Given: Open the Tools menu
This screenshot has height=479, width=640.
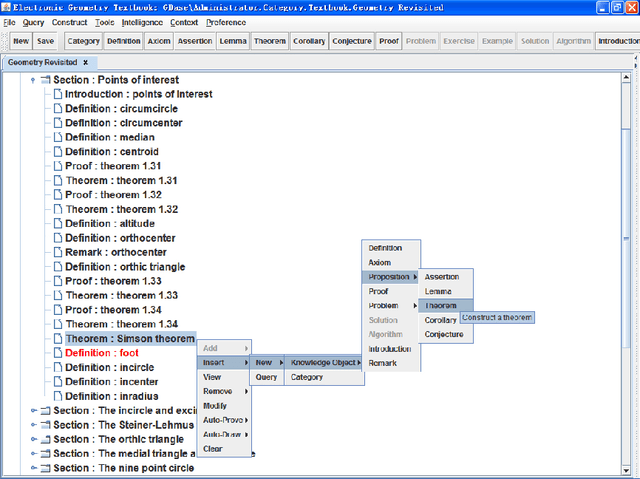Looking at the screenshot, I should 104,22.
